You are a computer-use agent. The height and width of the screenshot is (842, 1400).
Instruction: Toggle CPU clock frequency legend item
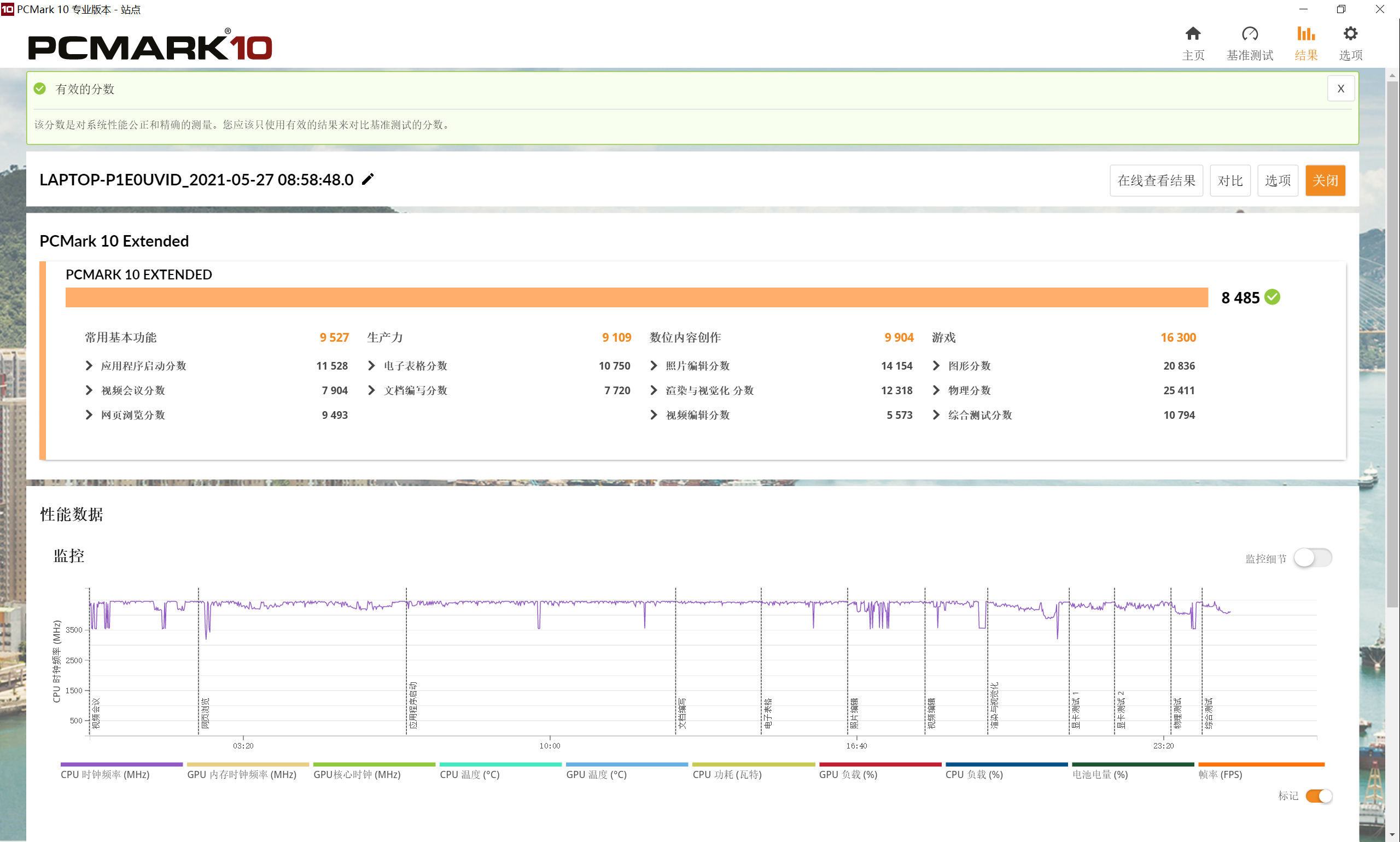[x=105, y=774]
